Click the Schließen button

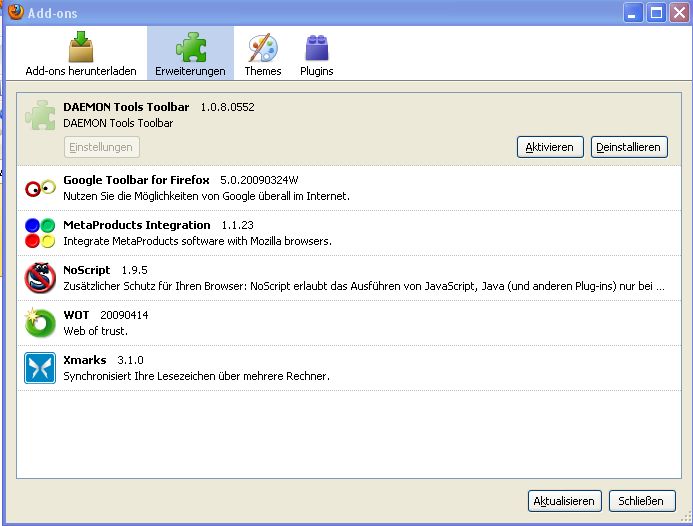[x=641, y=501]
